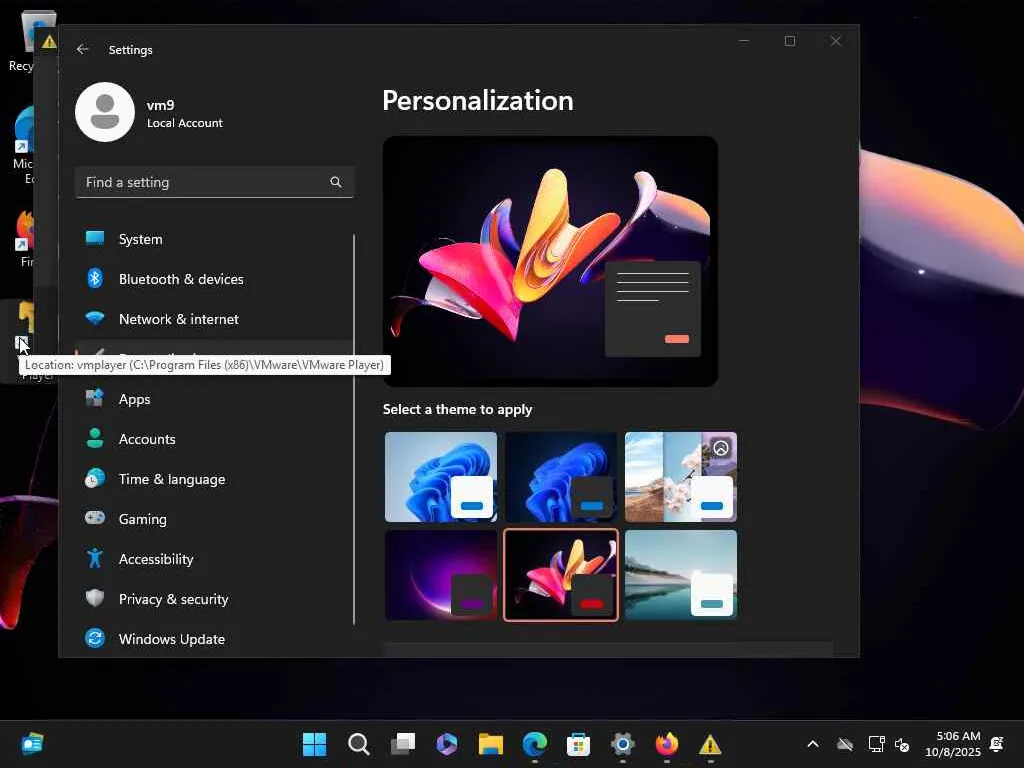The height and width of the screenshot is (768, 1024).
Task: Select the purple Glow theme thumbnail
Action: coord(440,575)
